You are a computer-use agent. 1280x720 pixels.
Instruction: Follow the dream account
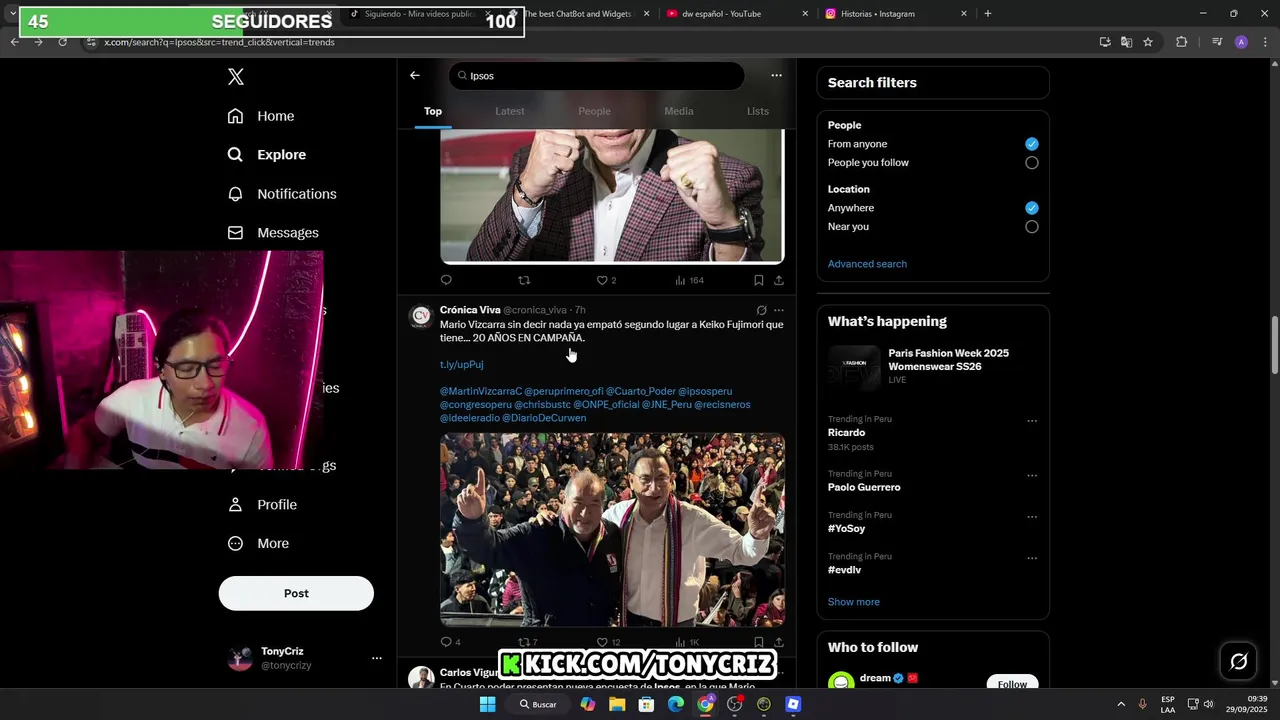click(1012, 684)
